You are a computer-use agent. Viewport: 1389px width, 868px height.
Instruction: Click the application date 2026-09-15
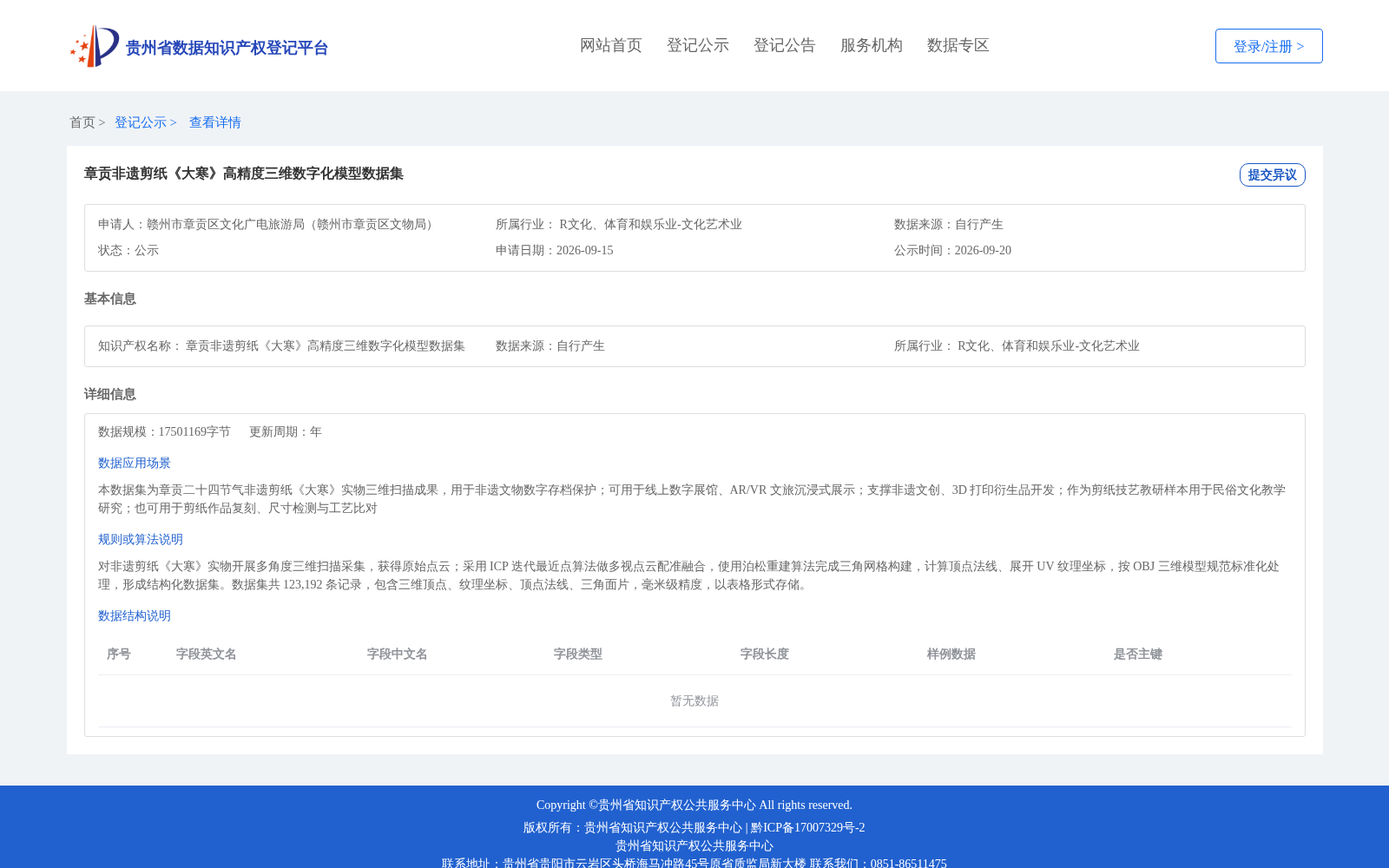[584, 250]
